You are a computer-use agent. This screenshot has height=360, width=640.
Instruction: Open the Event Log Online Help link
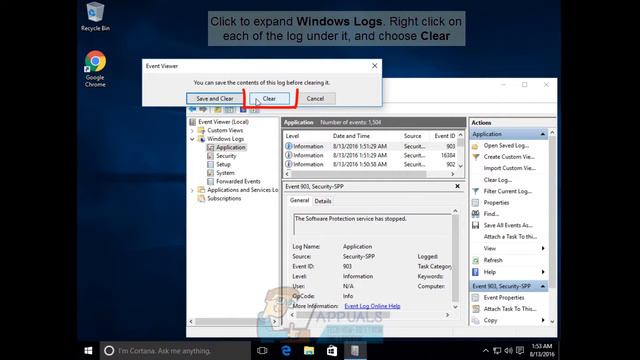click(372, 306)
